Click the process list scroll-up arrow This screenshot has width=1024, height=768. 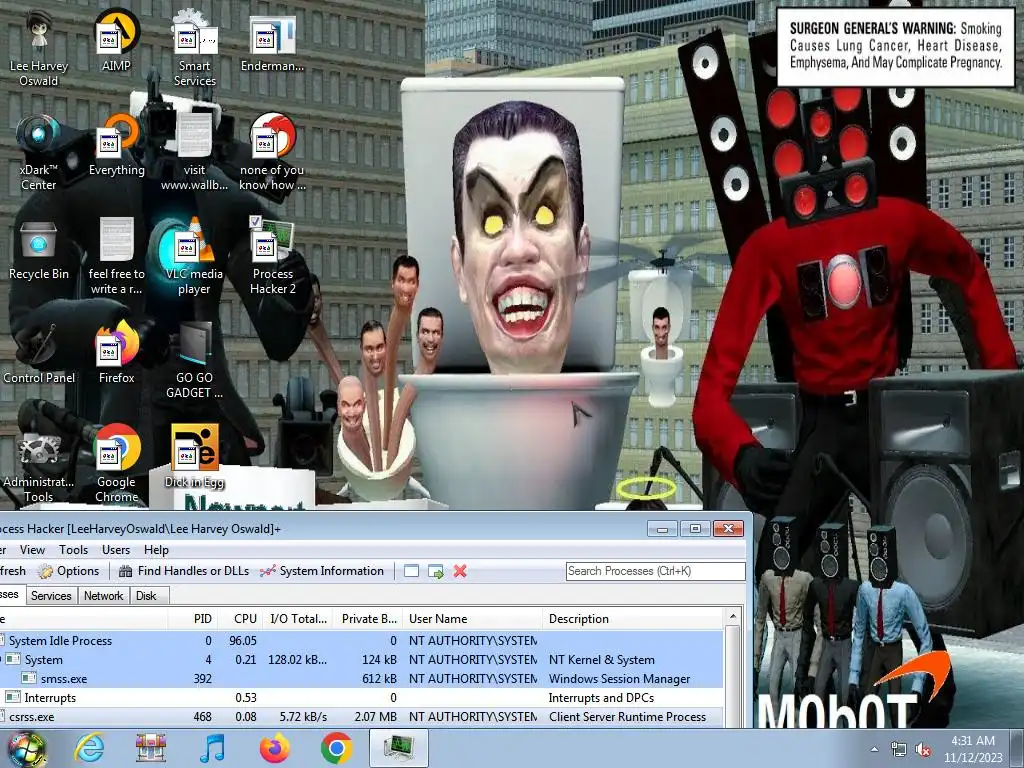(733, 617)
